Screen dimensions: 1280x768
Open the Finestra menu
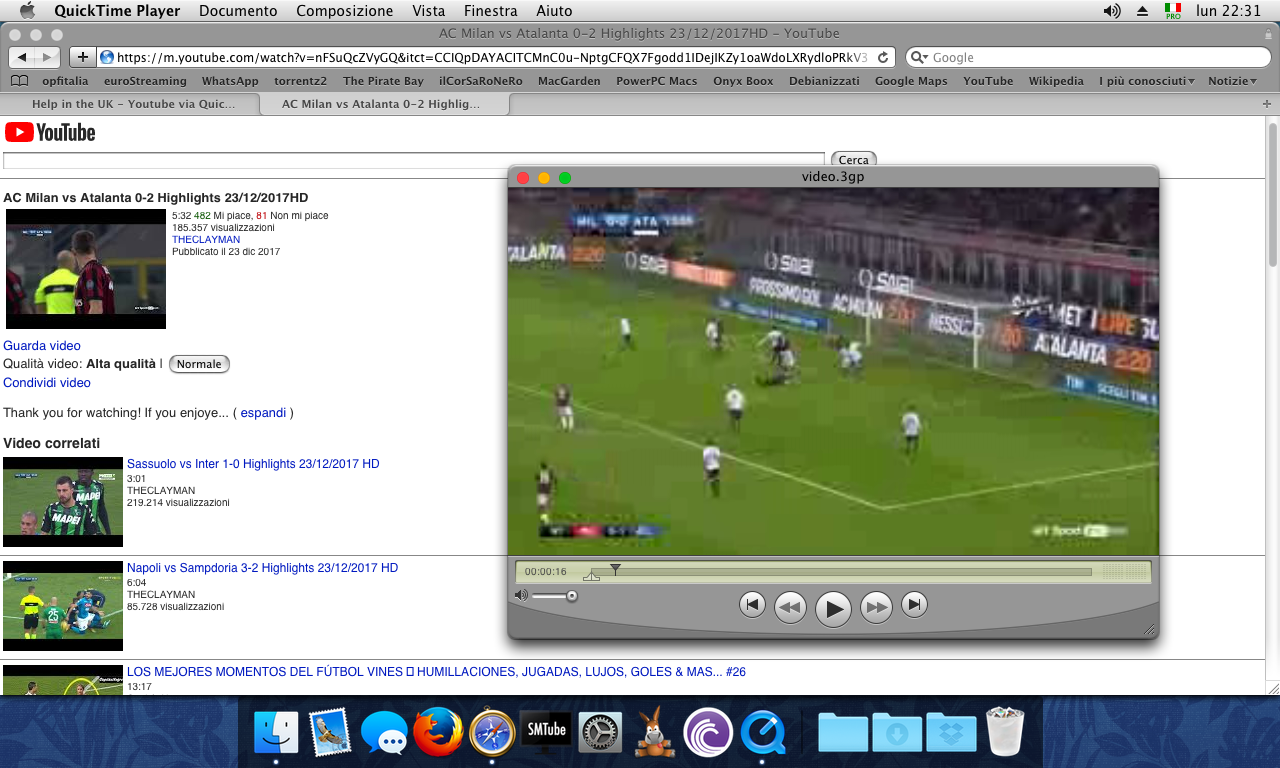click(491, 11)
